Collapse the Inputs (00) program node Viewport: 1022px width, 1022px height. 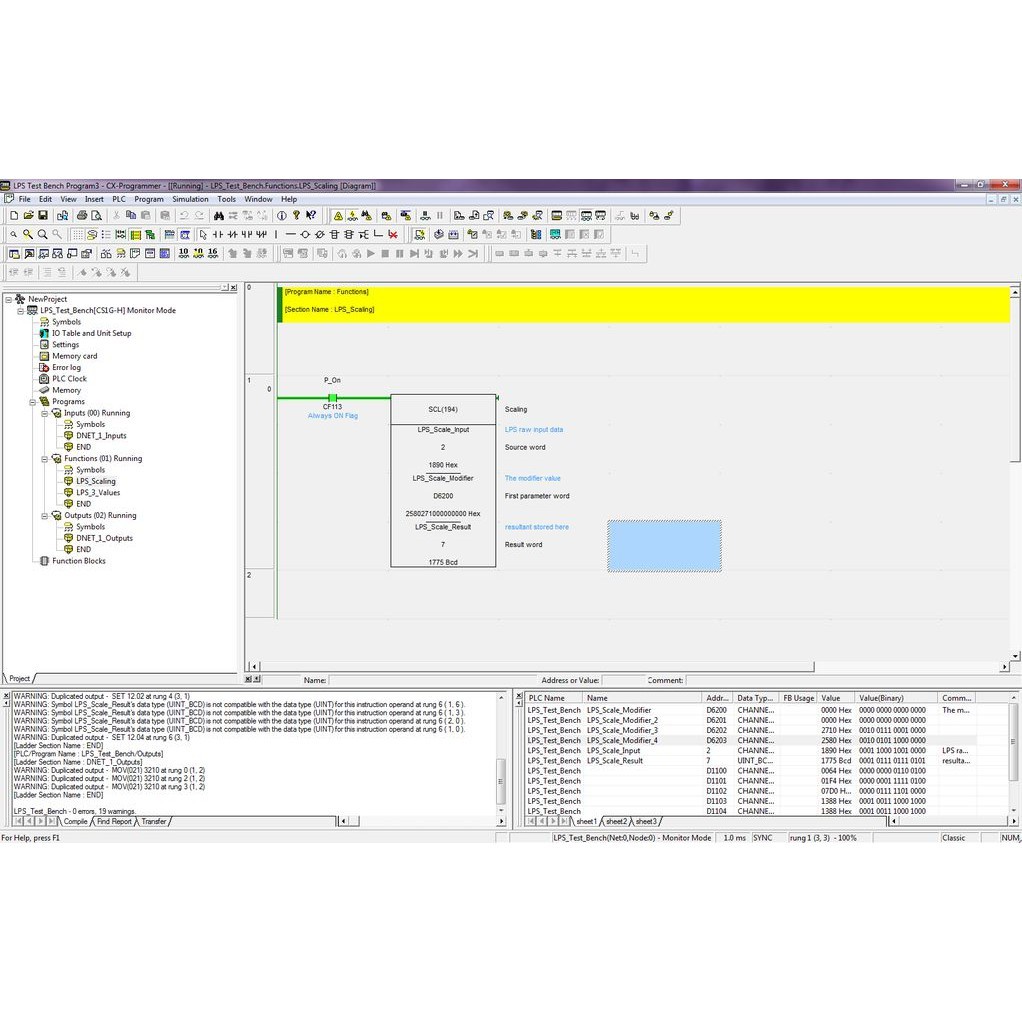(x=44, y=413)
